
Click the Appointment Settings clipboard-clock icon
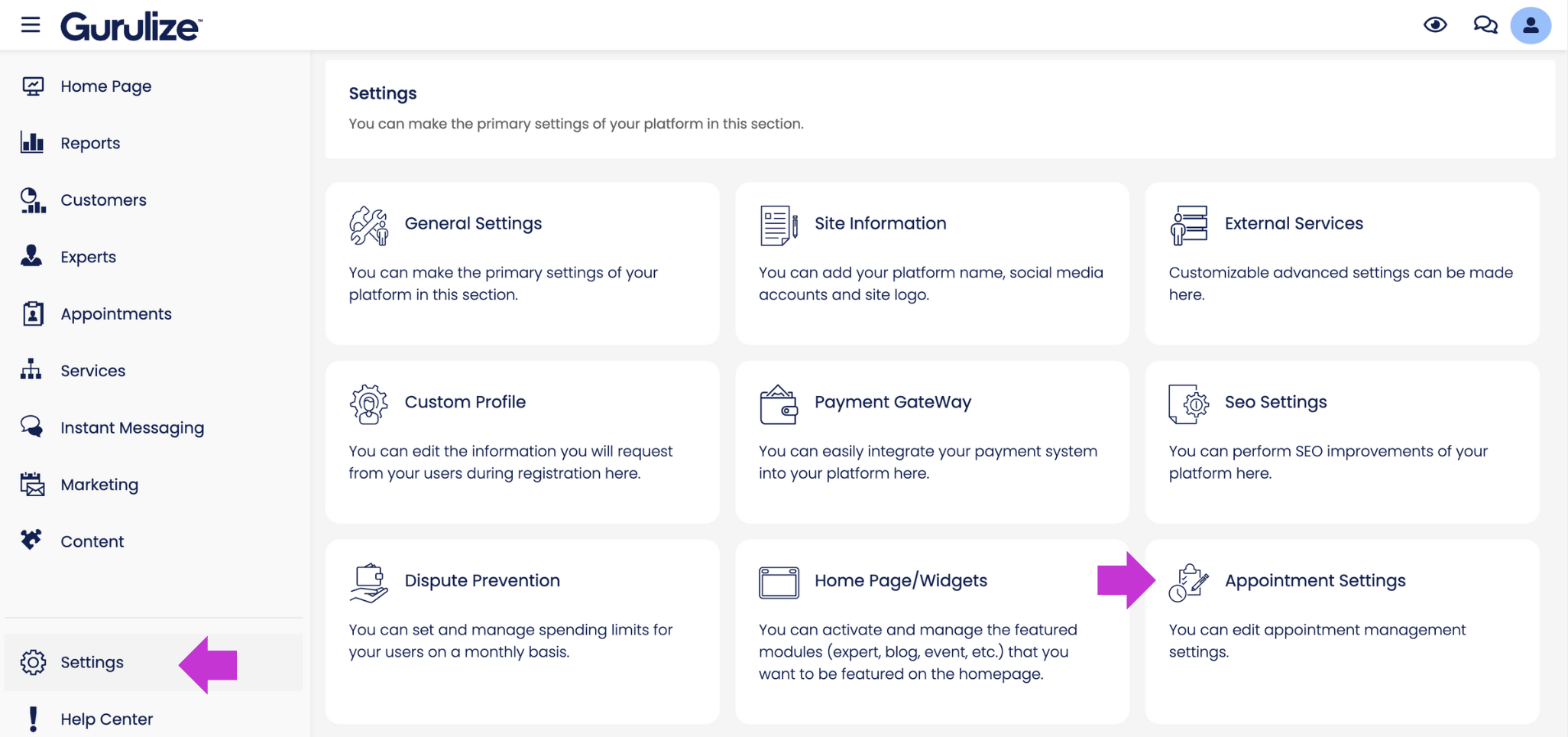click(1189, 583)
